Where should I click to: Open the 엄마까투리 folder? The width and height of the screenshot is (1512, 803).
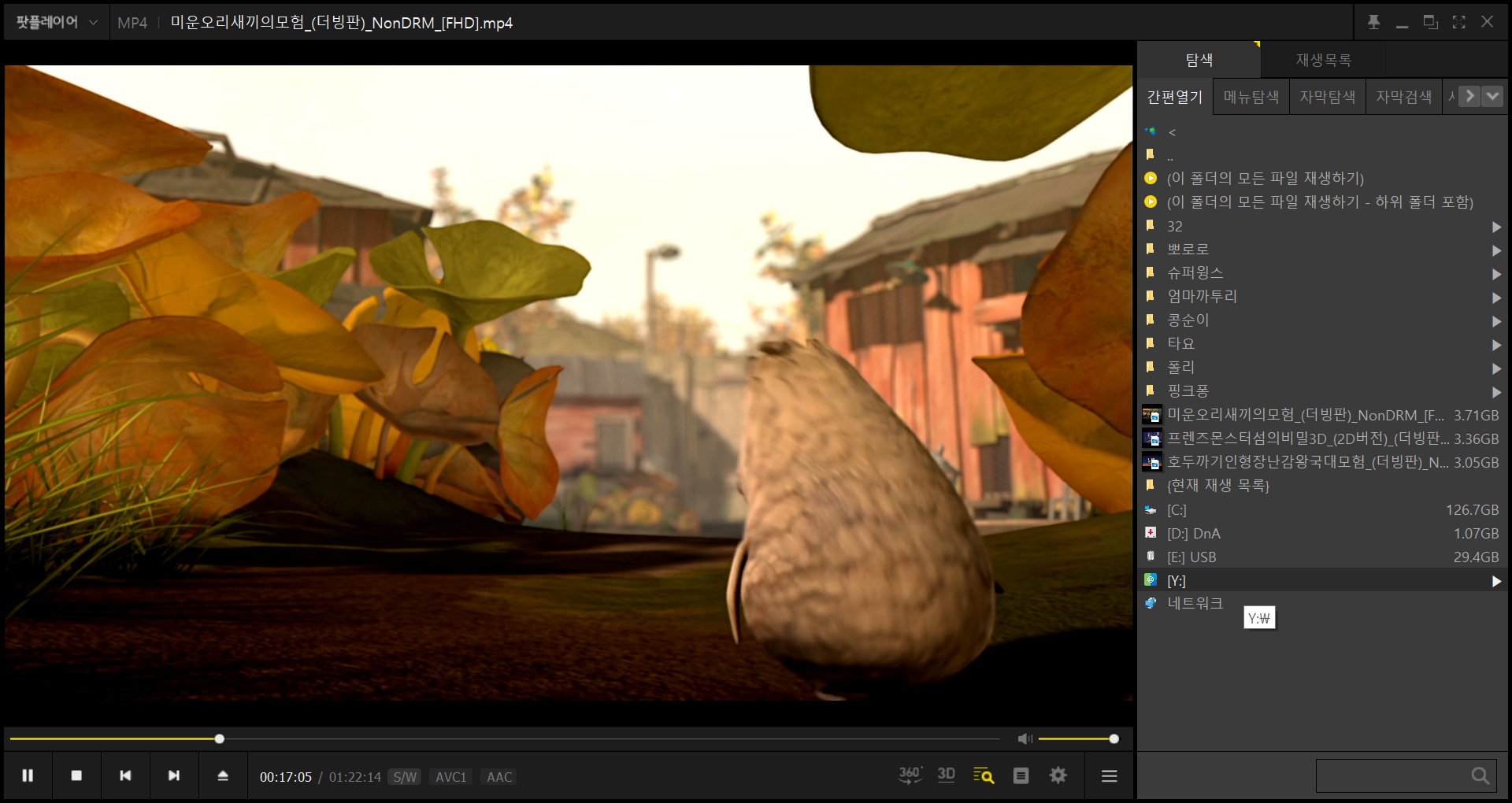click(x=1323, y=297)
